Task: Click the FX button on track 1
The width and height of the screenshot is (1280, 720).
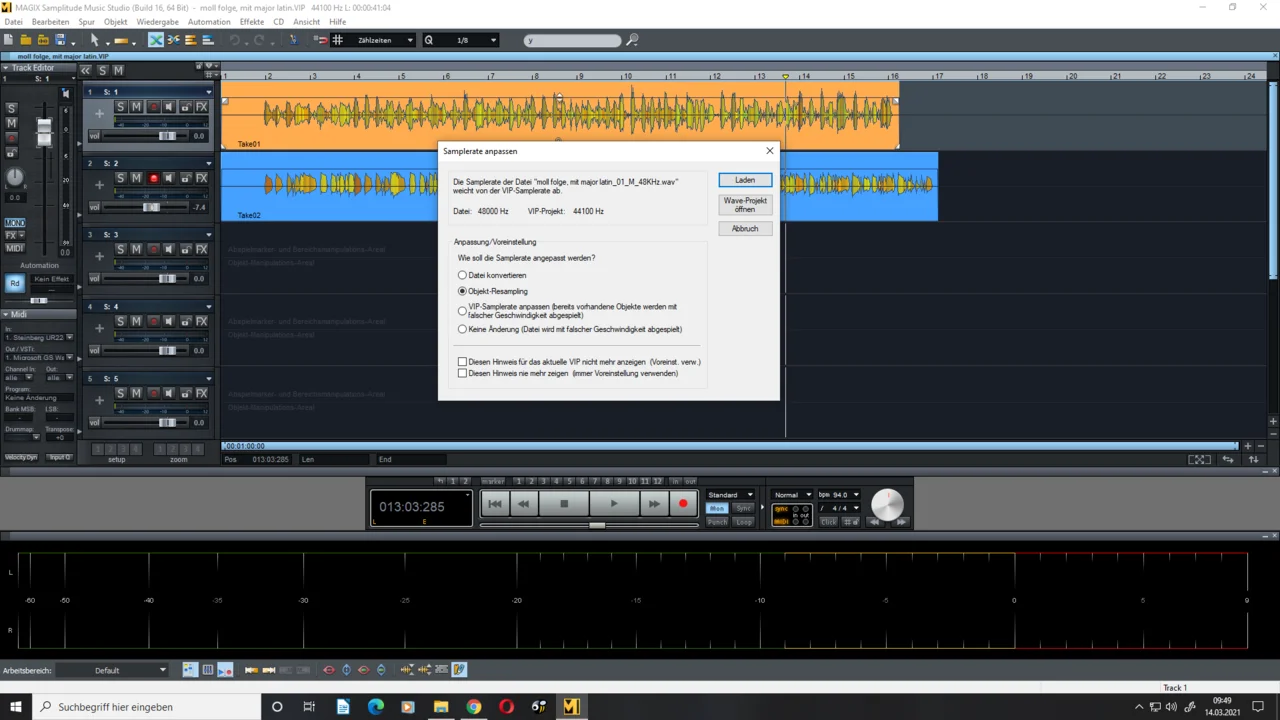Action: [201, 107]
